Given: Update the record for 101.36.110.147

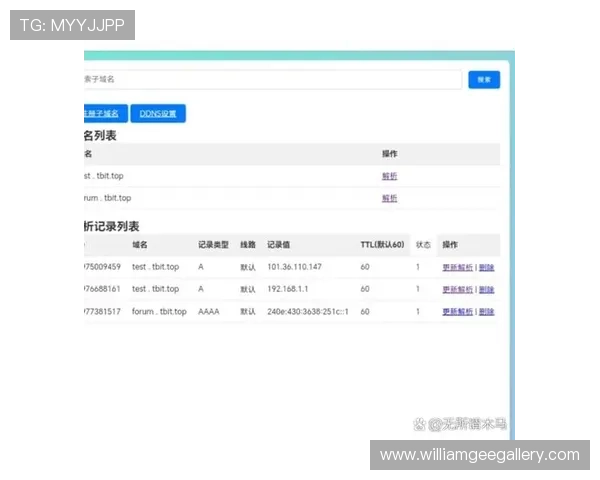Looking at the screenshot, I should 458,267.
